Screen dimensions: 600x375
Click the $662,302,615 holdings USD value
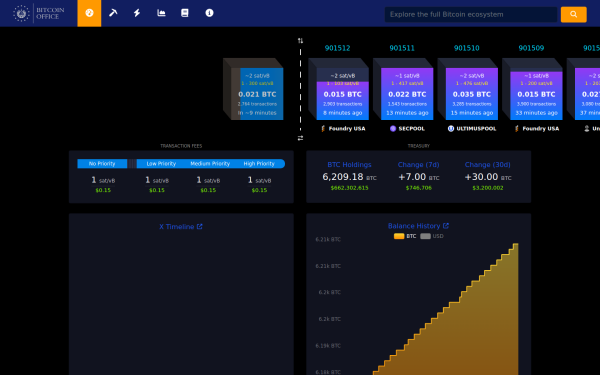click(x=349, y=188)
